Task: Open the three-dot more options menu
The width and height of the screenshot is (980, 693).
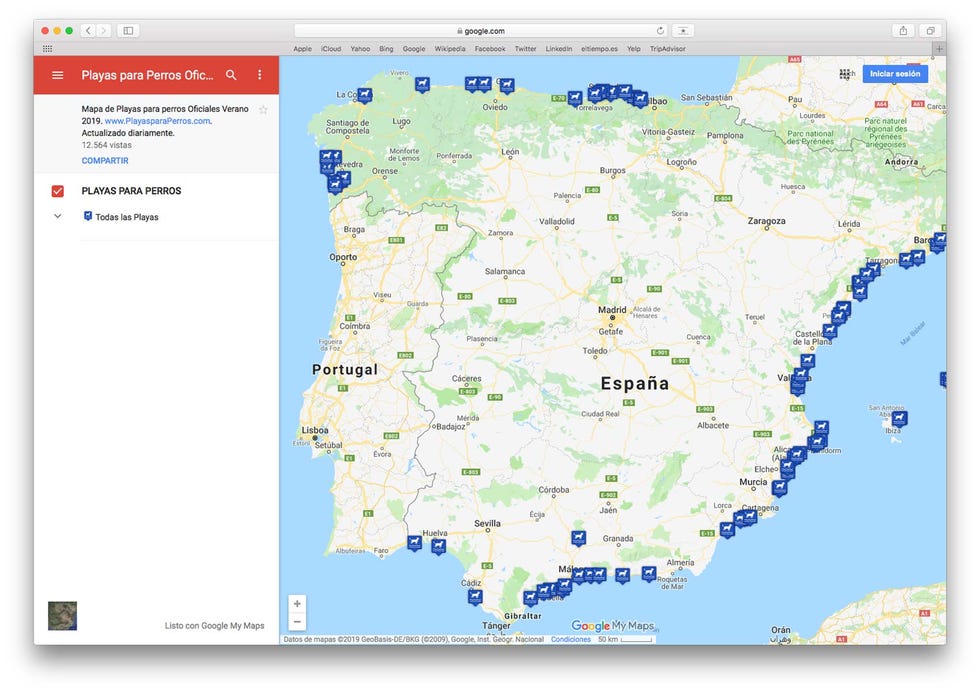Action: 259,75
